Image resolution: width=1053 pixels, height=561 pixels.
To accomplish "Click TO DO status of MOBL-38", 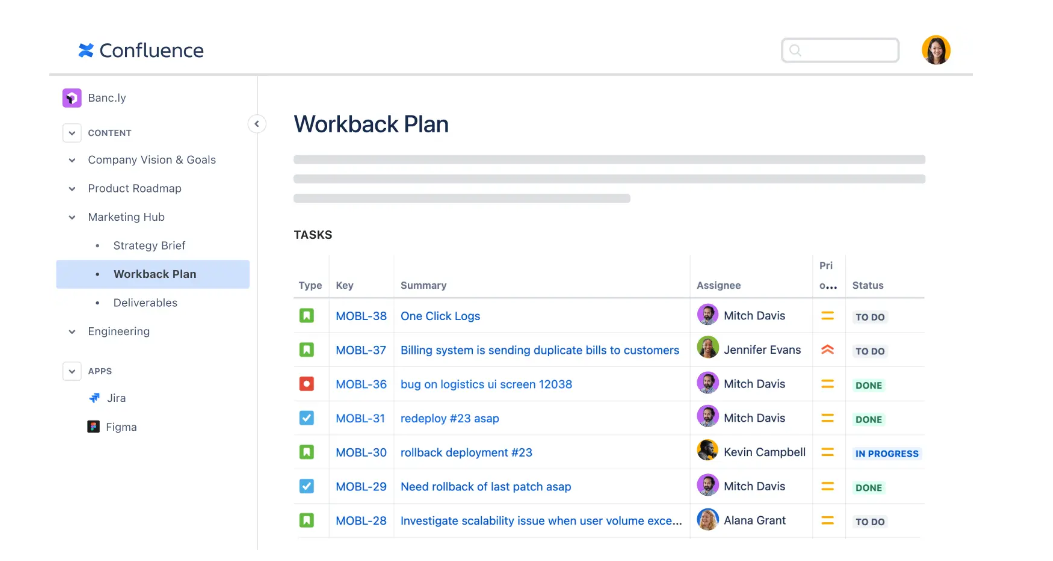I will [x=870, y=317].
